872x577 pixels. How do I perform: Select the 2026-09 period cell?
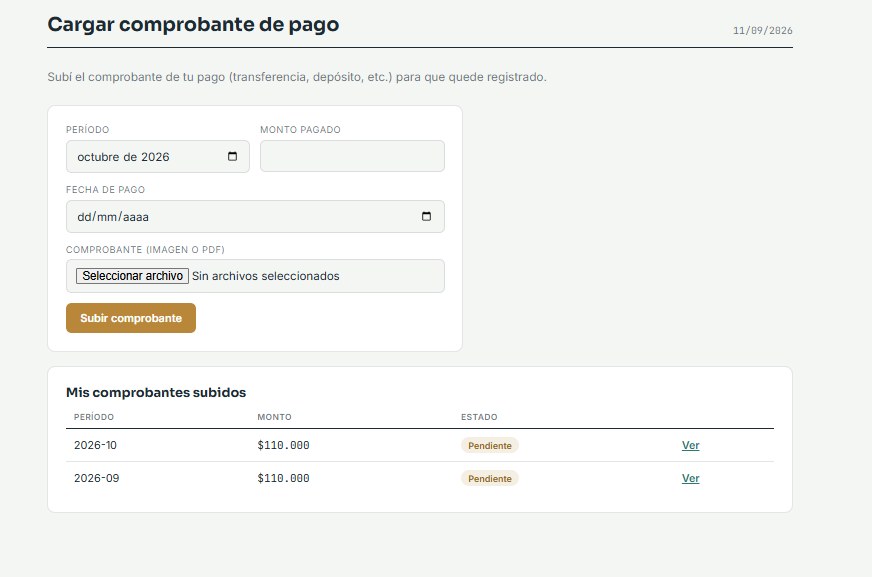(96, 478)
